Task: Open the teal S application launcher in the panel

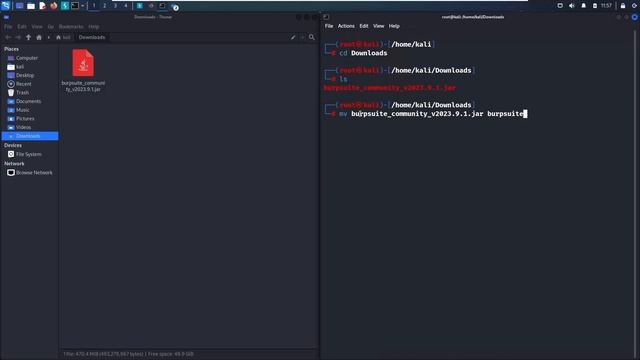Action: point(64,6)
